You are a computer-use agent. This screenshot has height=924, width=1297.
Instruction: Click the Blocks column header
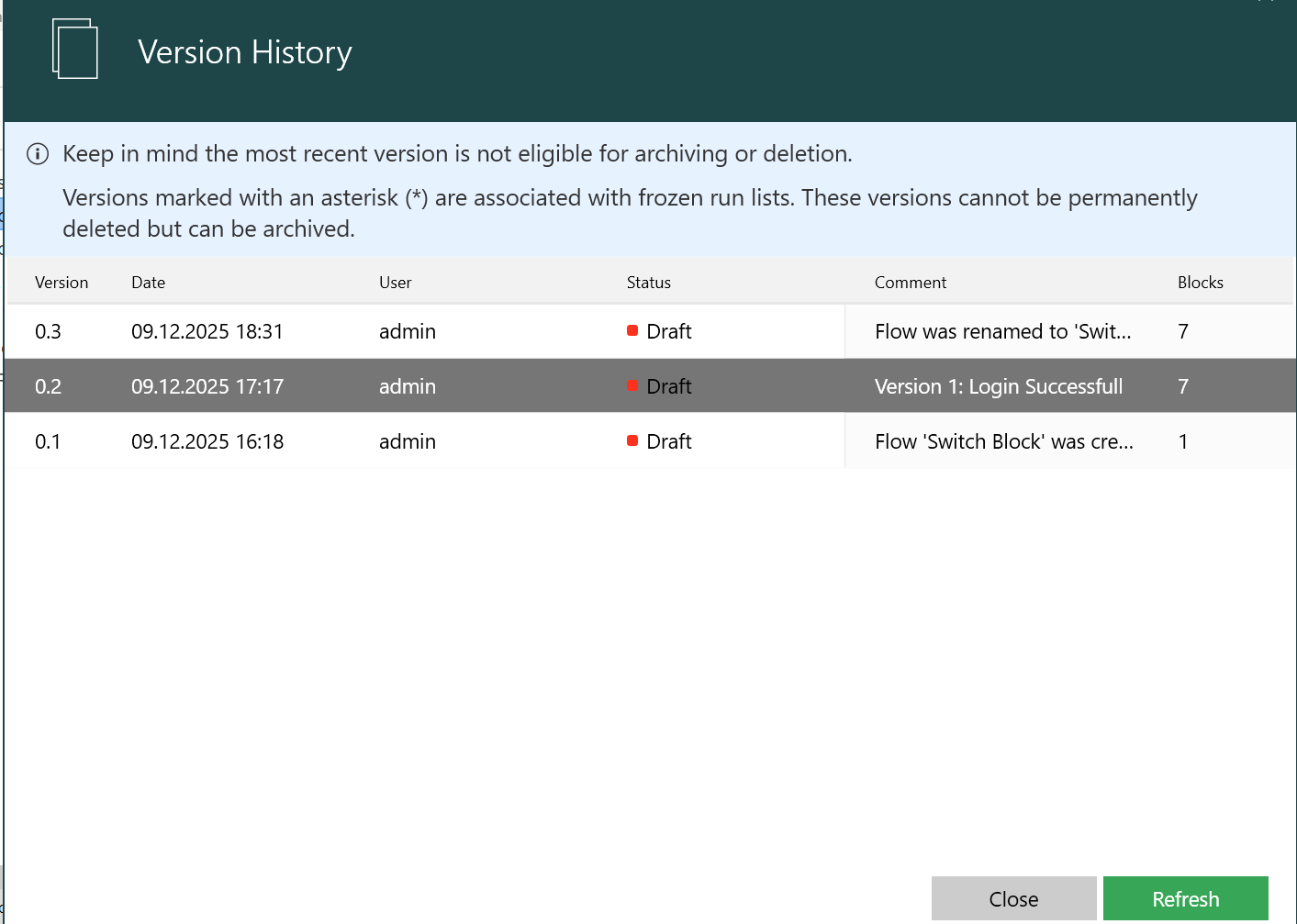click(x=1201, y=283)
